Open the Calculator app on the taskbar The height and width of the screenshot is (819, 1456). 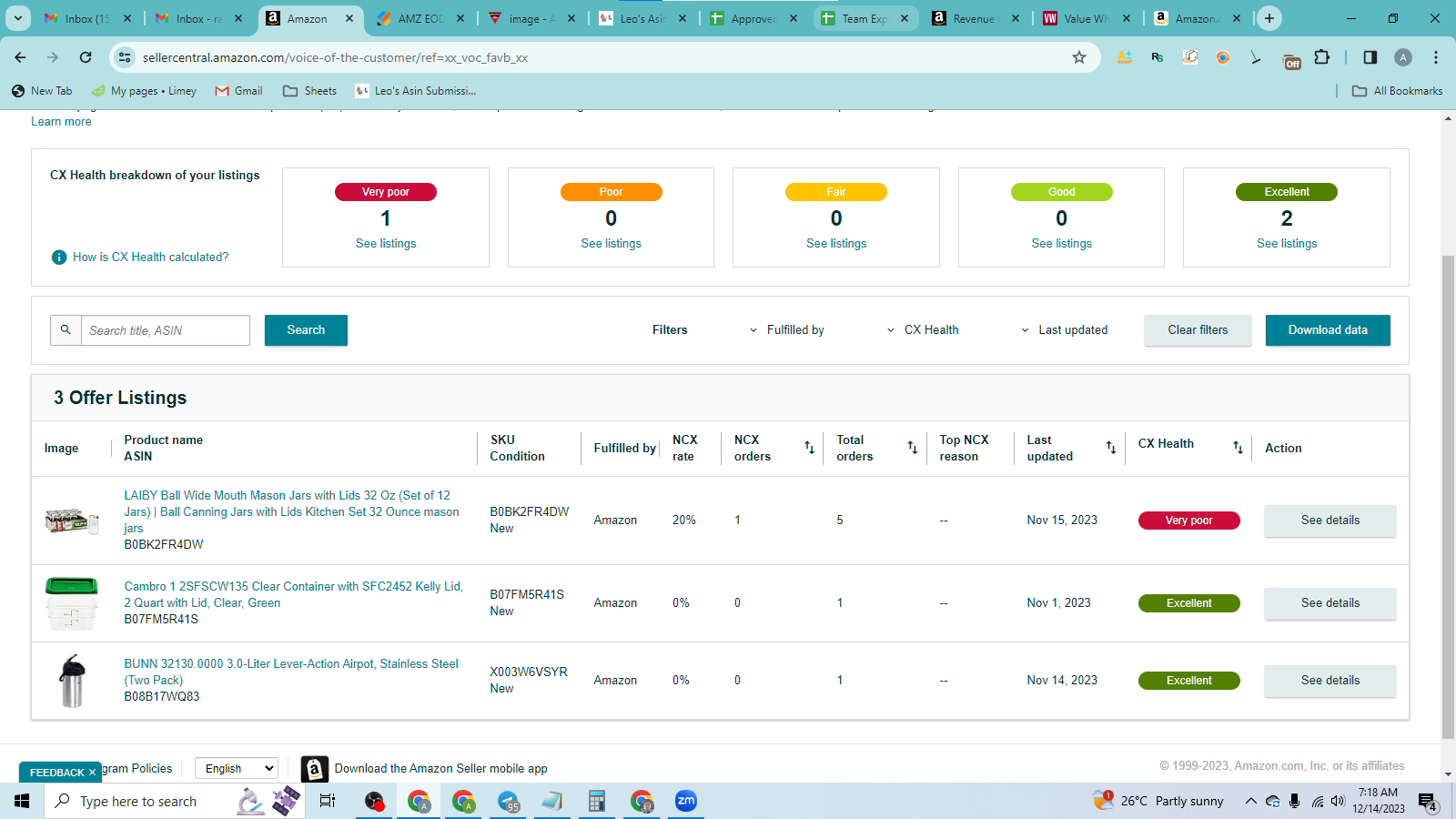(x=597, y=801)
